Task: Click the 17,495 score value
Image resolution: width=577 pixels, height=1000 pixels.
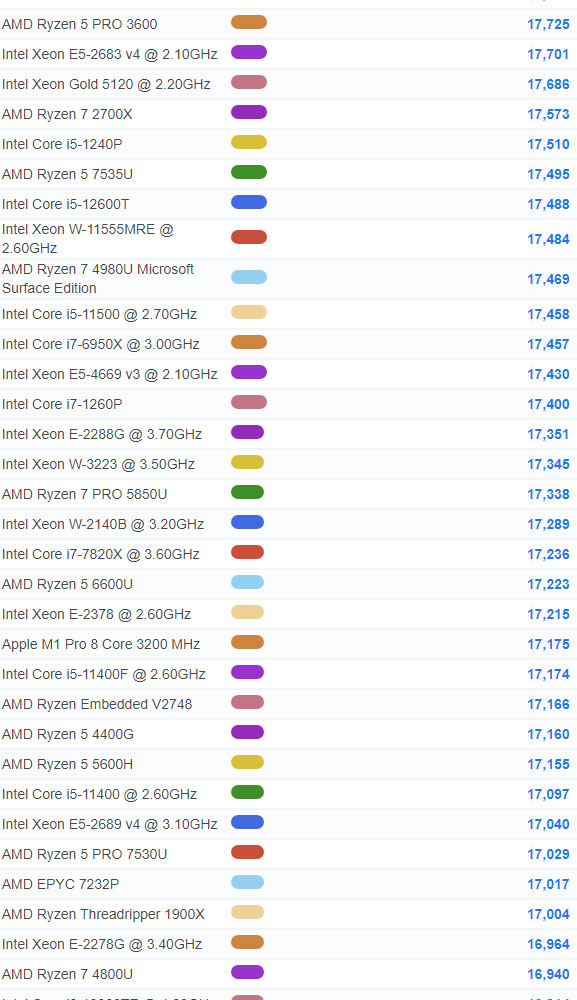Action: coord(548,174)
